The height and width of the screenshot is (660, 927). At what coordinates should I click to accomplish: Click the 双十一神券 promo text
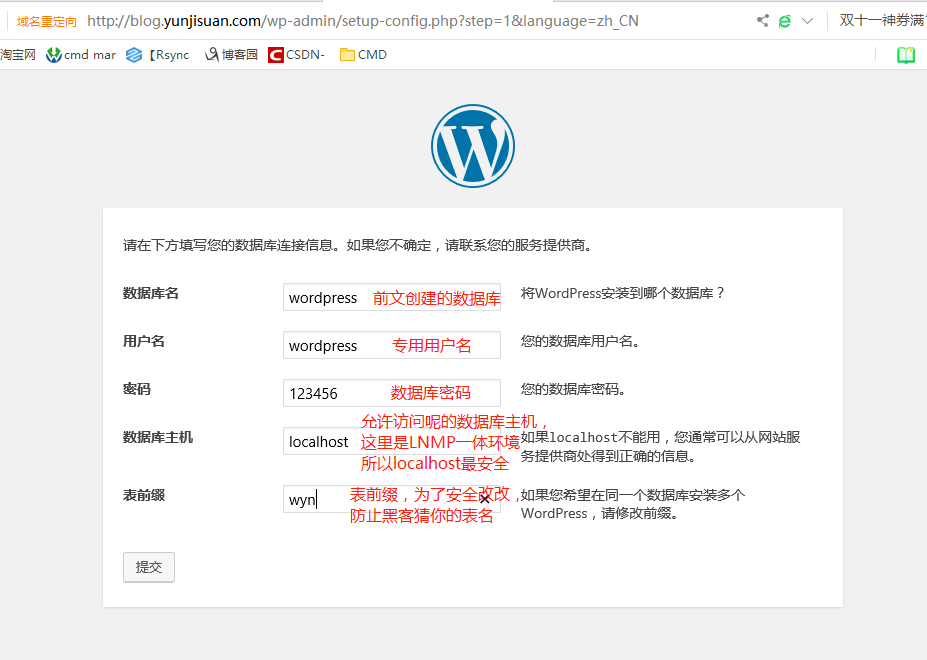coord(883,21)
